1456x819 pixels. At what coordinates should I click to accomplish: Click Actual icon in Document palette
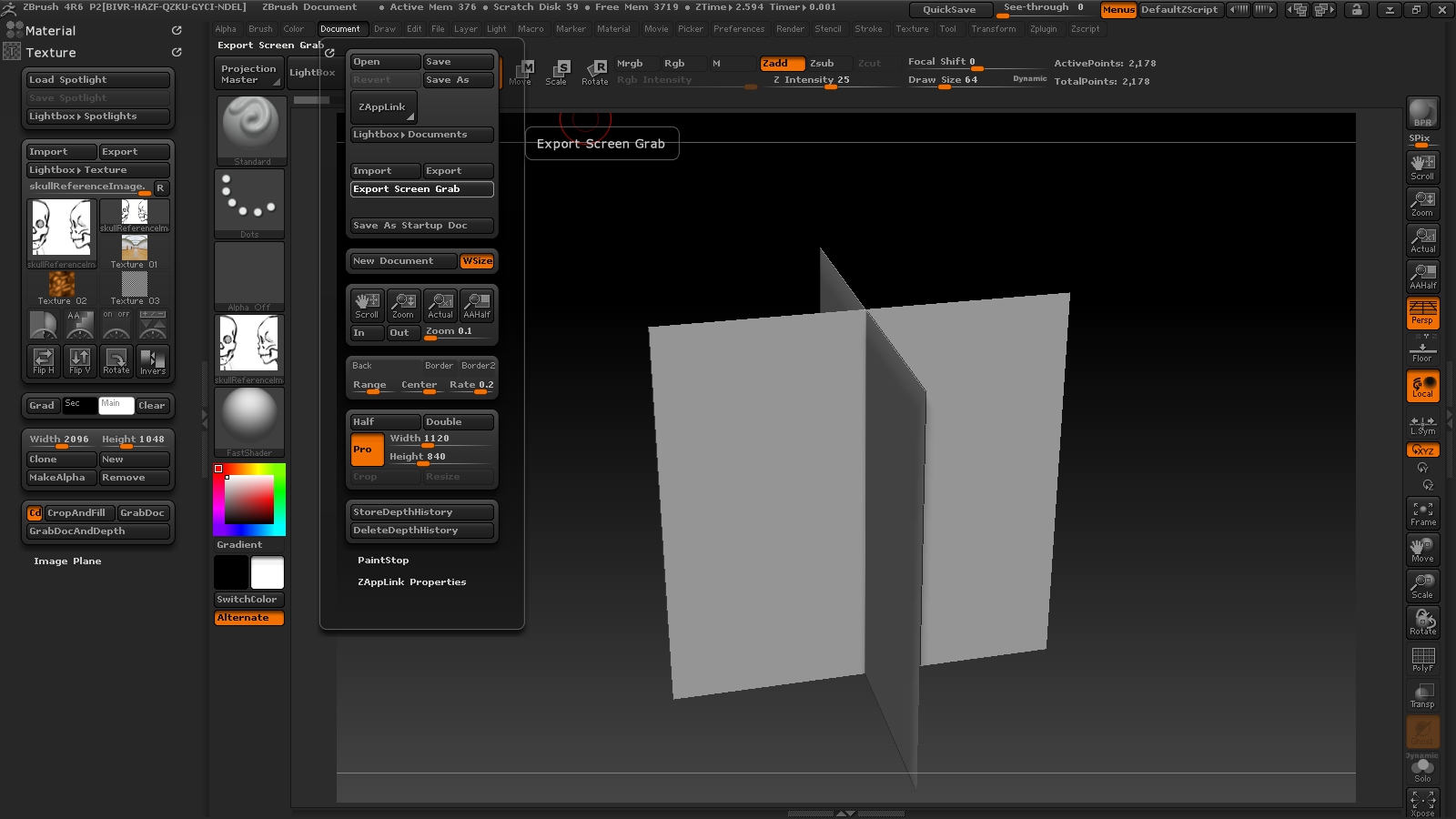[440, 305]
